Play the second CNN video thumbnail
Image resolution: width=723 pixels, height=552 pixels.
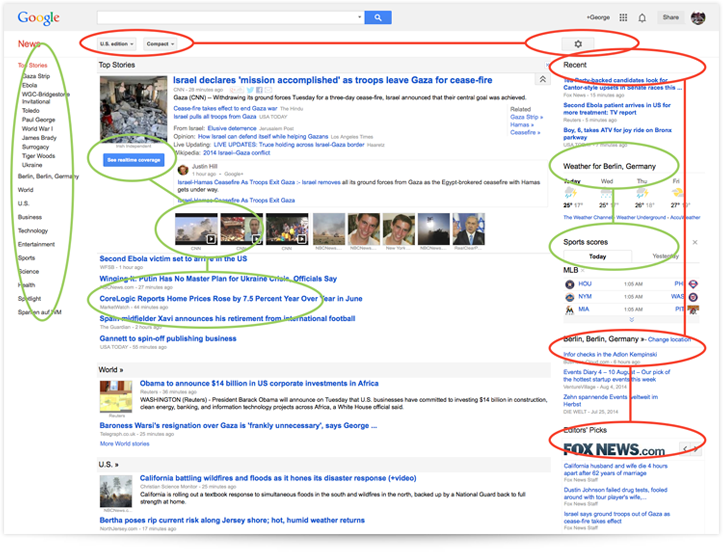click(242, 229)
